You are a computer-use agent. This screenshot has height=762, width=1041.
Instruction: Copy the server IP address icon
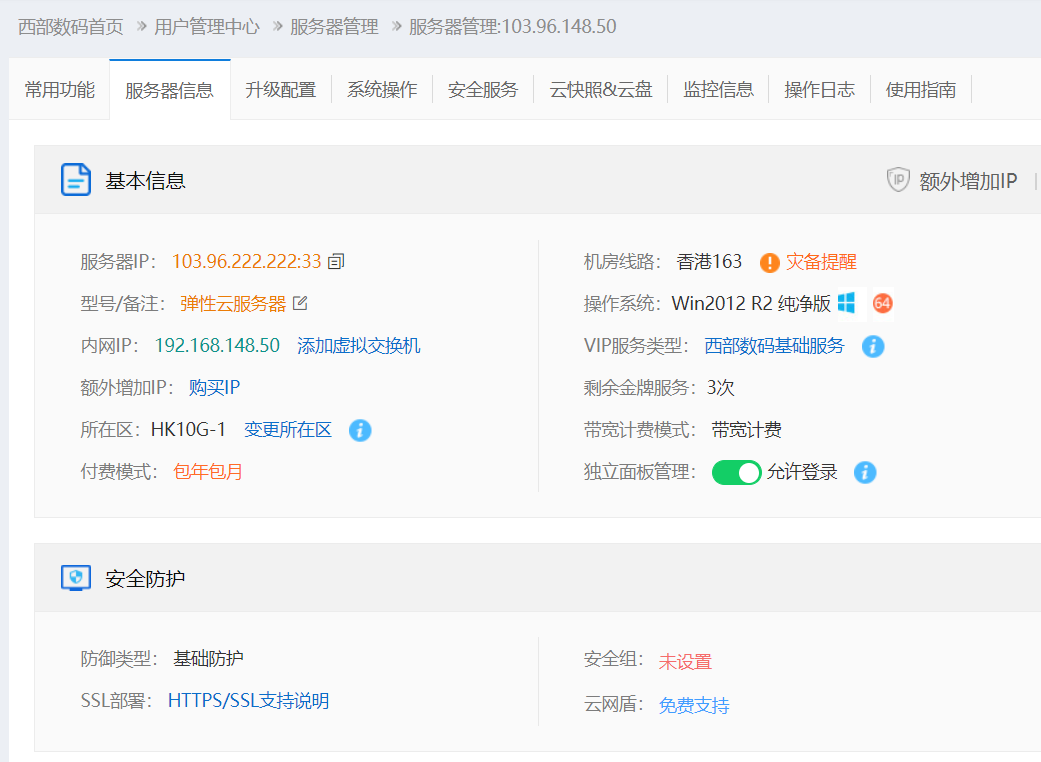click(x=336, y=262)
